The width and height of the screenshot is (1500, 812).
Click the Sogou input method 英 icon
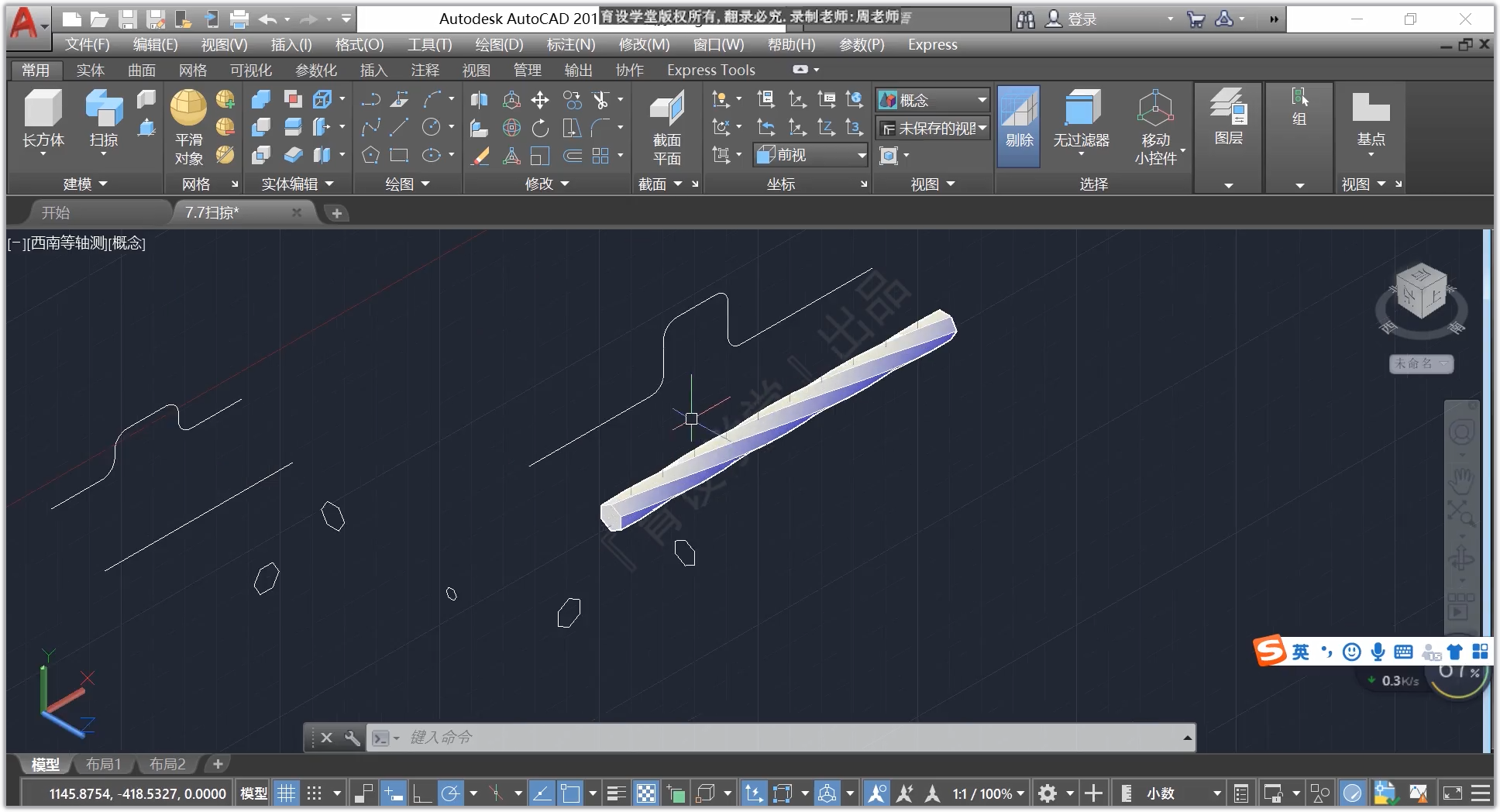(1300, 652)
